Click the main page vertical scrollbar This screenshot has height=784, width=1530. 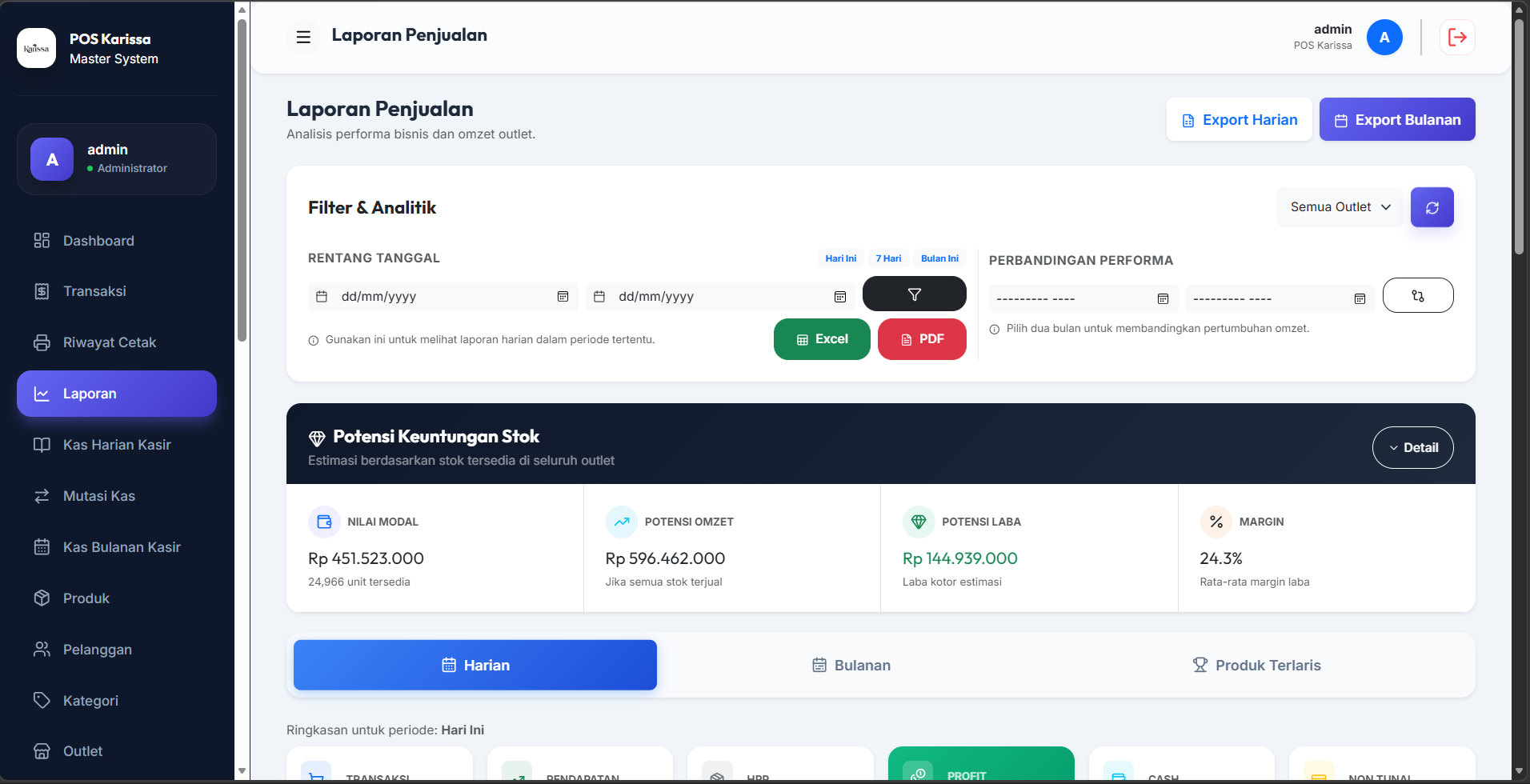coord(1519,136)
